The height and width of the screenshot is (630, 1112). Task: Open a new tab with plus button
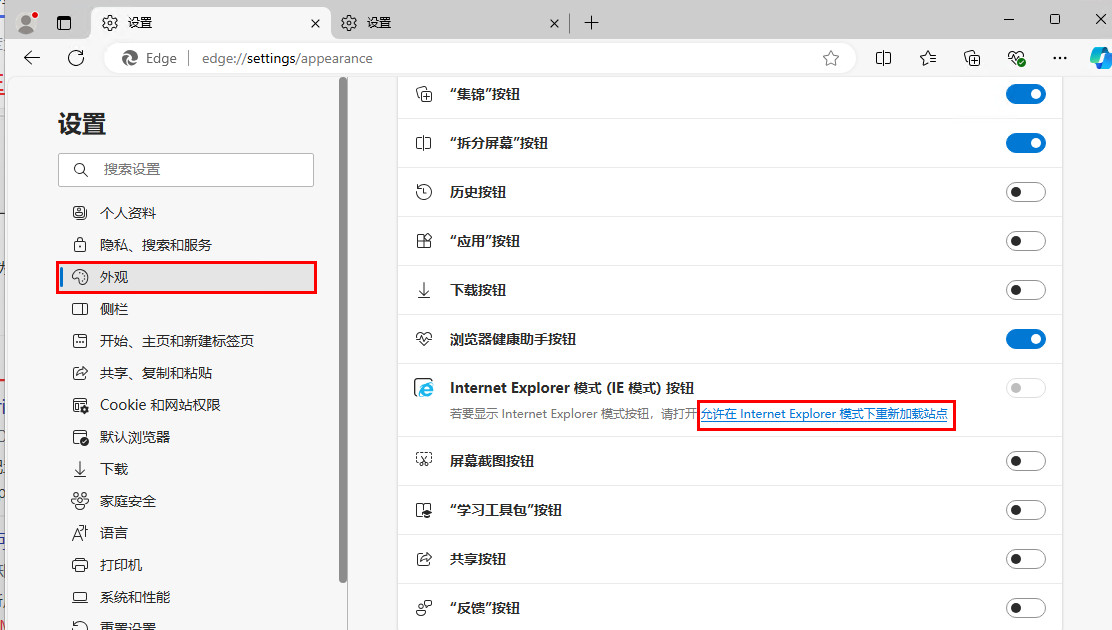591,23
